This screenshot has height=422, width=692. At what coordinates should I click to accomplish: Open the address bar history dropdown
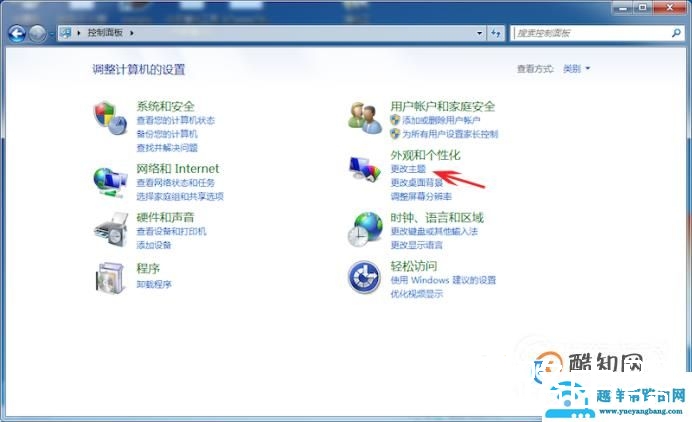pyautogui.click(x=479, y=33)
